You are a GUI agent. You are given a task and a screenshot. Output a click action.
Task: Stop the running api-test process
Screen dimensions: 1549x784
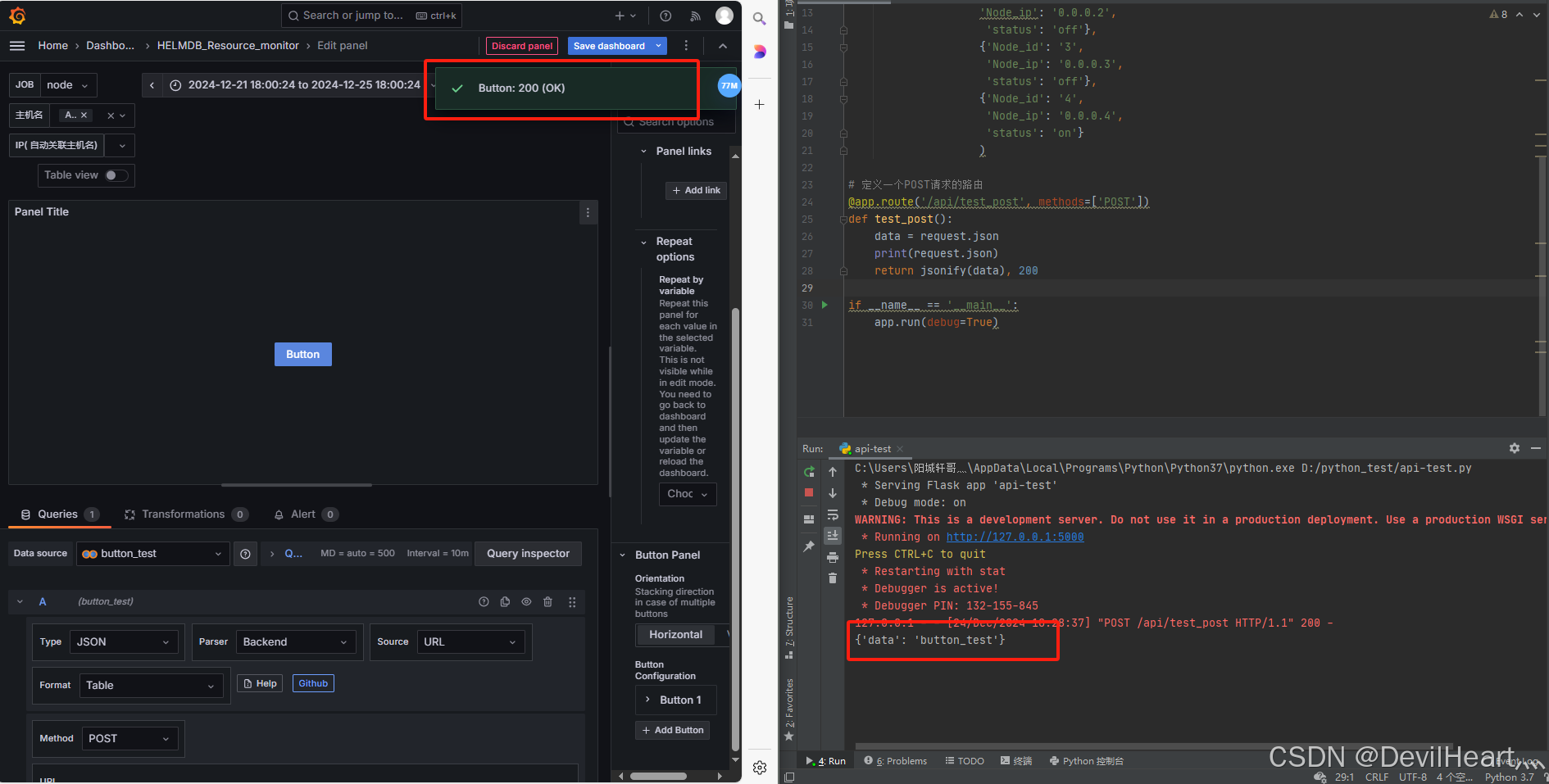coord(809,492)
